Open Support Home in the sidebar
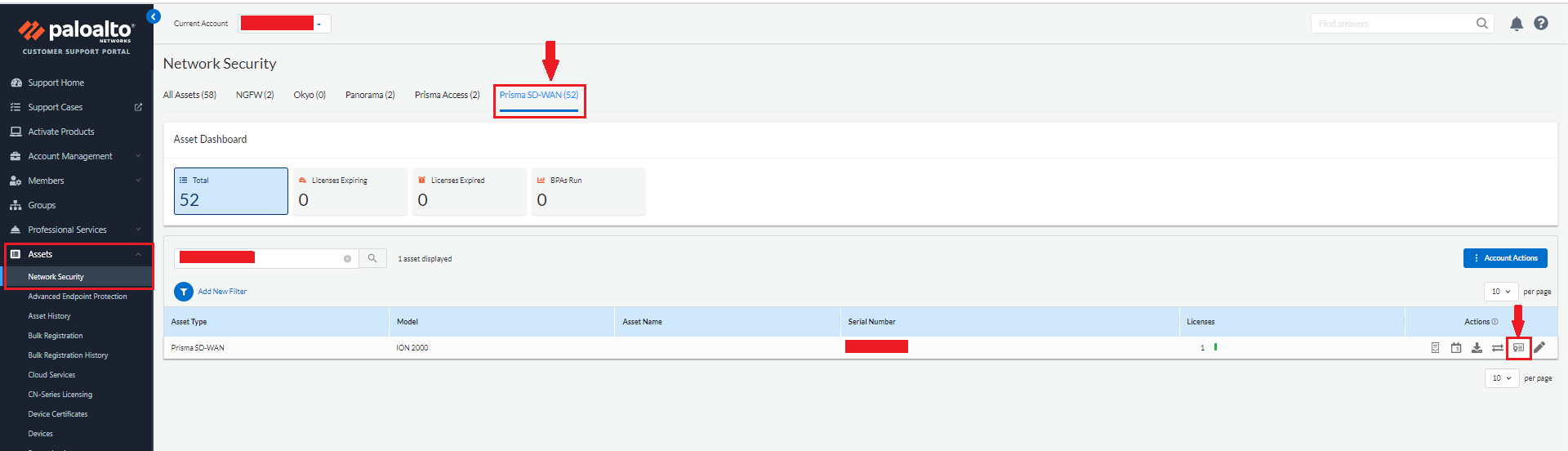This screenshot has height=451, width=1568. tap(56, 83)
